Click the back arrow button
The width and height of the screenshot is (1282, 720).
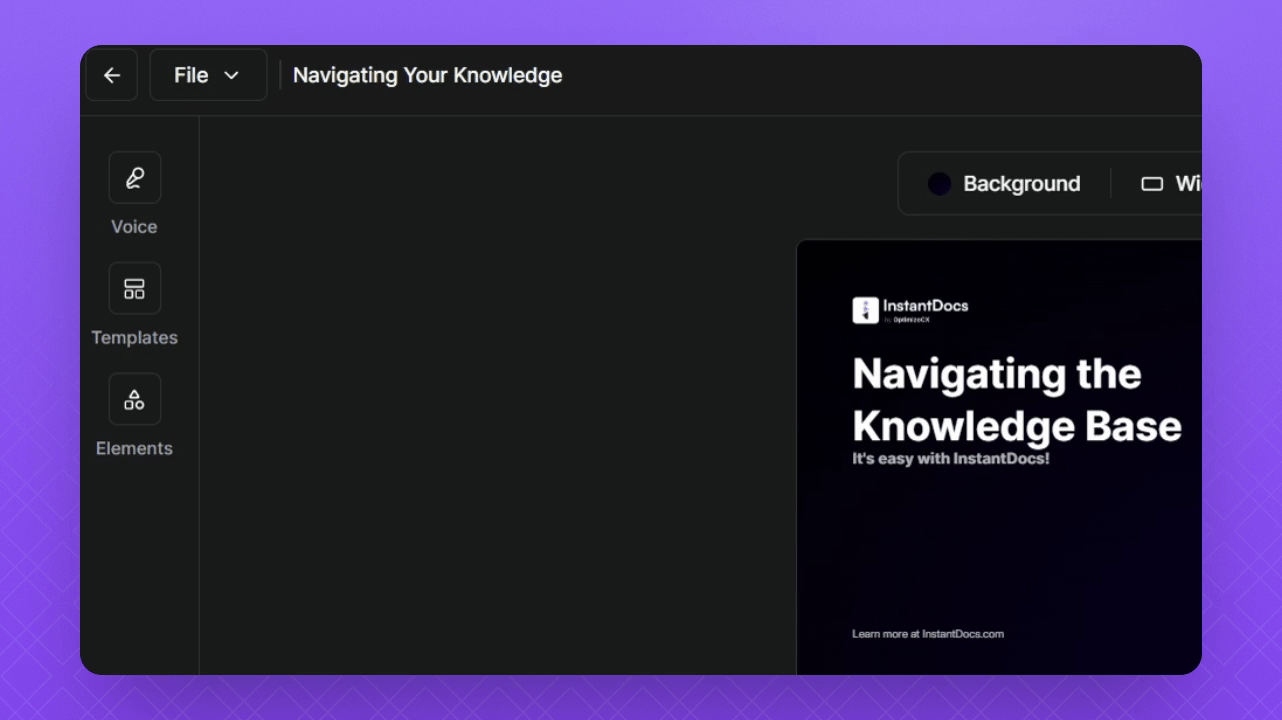112,75
